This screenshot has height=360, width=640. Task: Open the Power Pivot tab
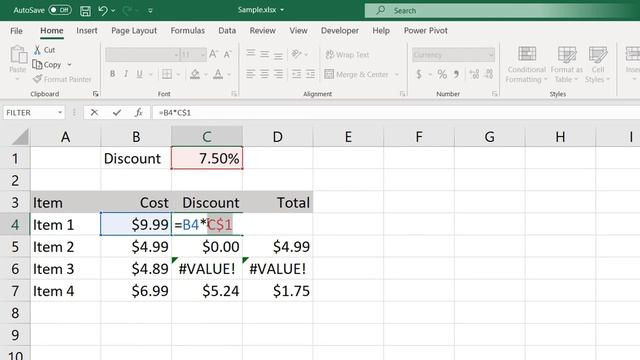coord(426,31)
